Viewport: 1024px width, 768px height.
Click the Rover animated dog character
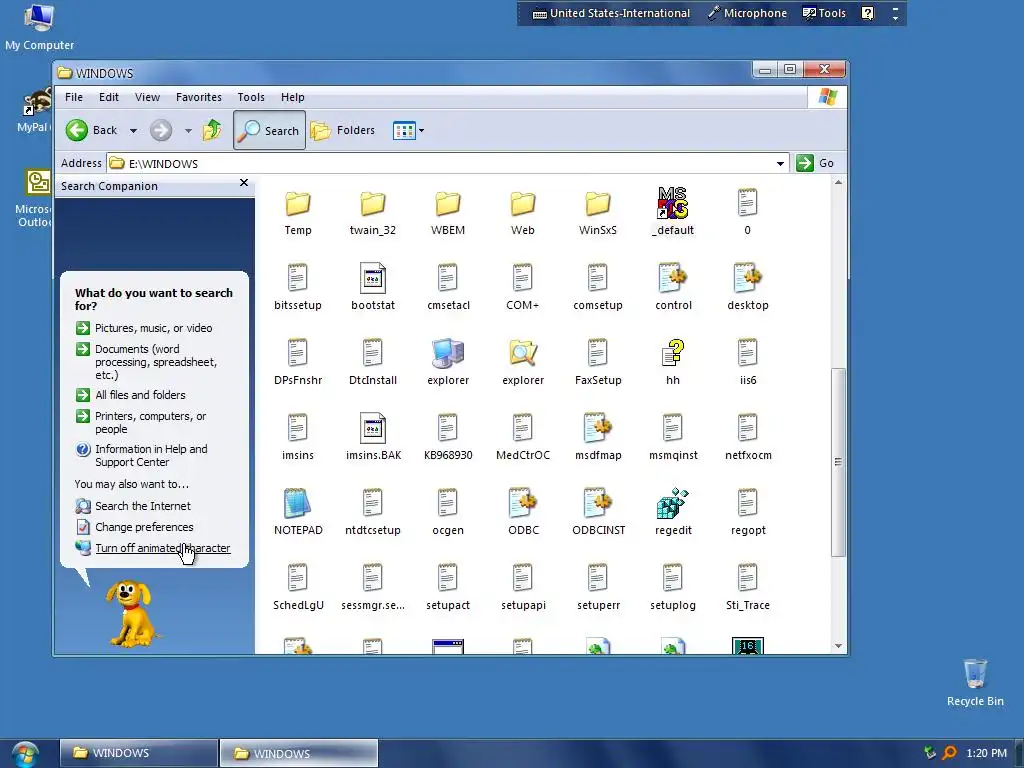[133, 614]
